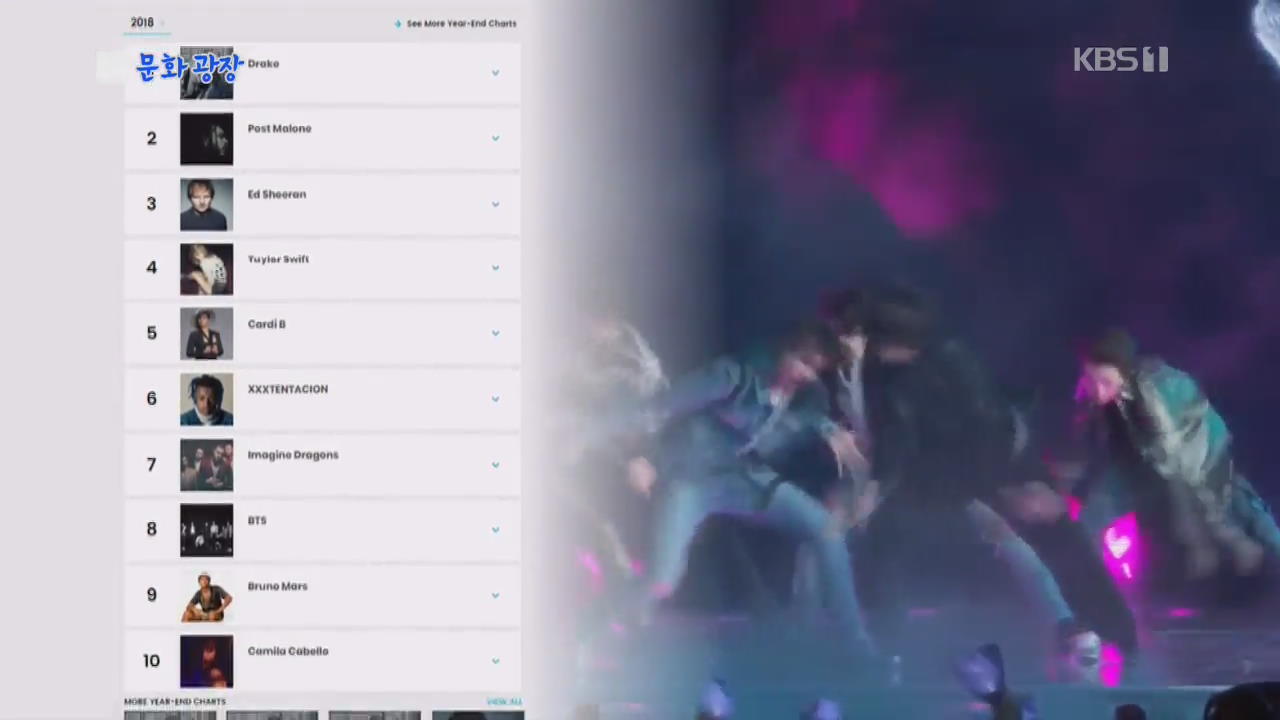Select the Taylor Swift artist name

tap(278, 259)
